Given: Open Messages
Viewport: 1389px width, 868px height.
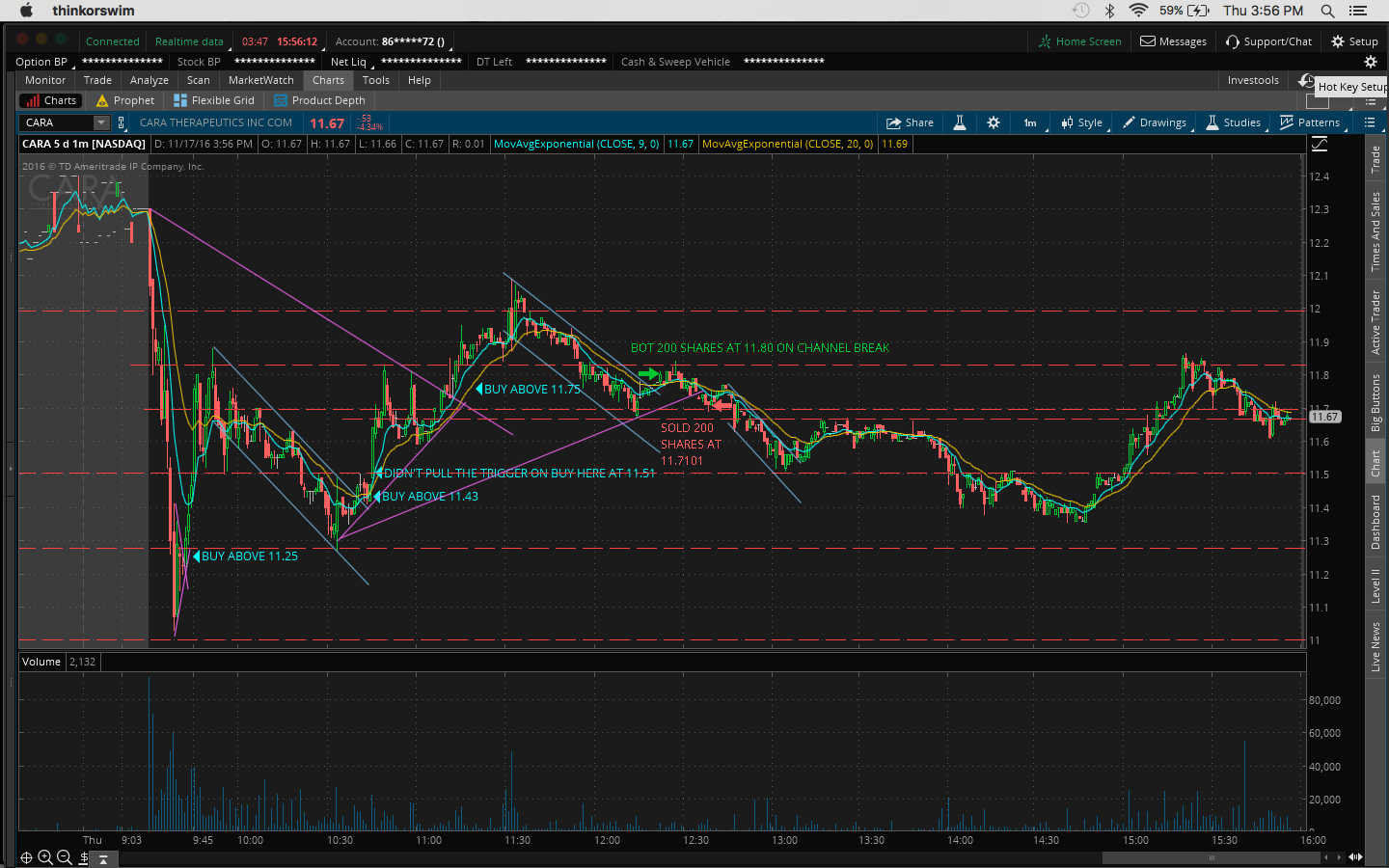Looking at the screenshot, I should (1173, 41).
